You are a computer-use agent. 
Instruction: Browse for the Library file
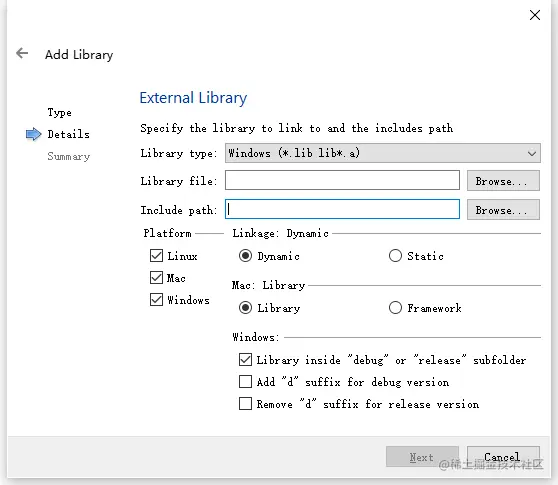503,181
